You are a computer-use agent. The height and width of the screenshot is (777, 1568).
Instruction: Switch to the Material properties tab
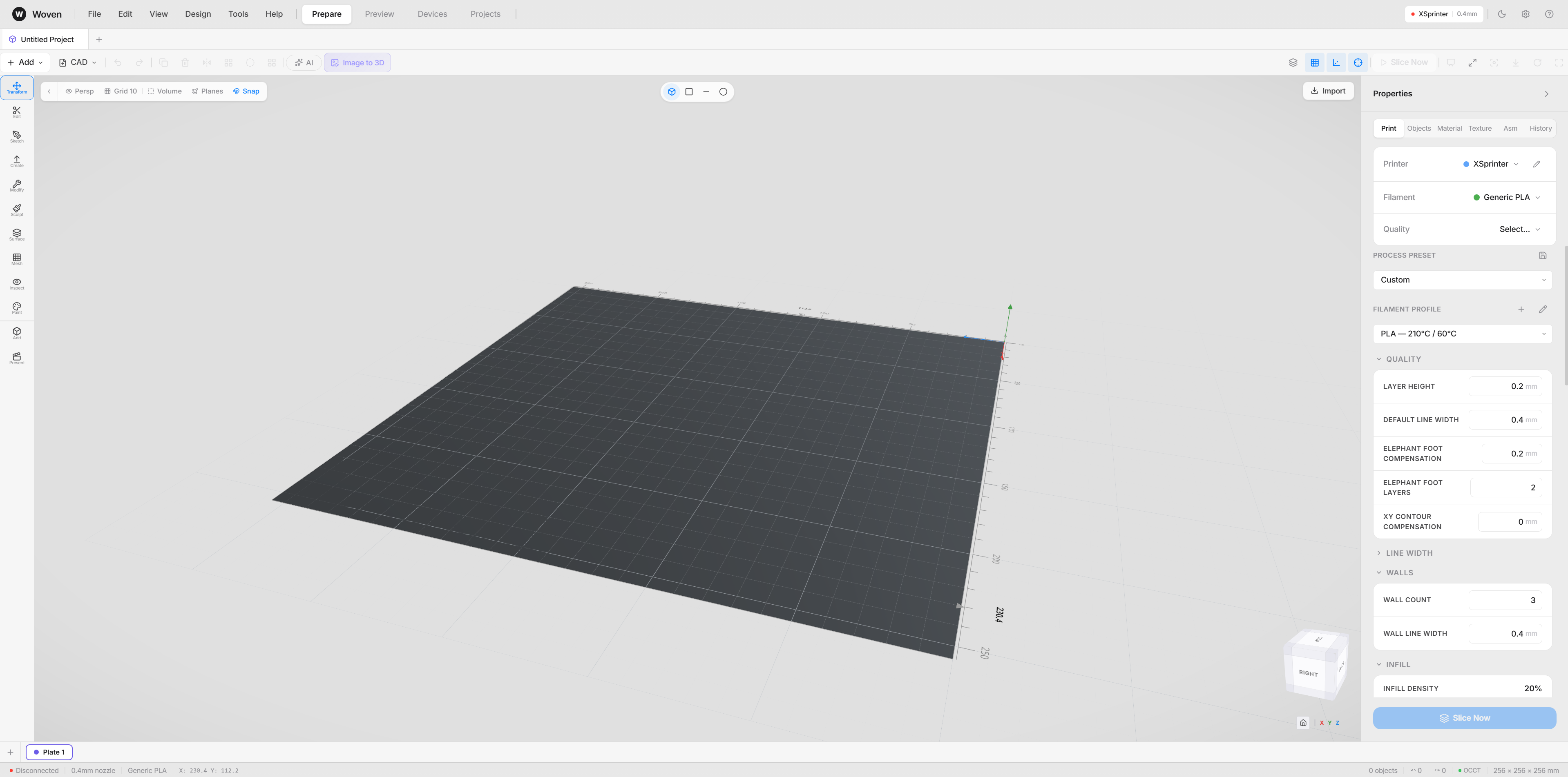[1449, 128]
